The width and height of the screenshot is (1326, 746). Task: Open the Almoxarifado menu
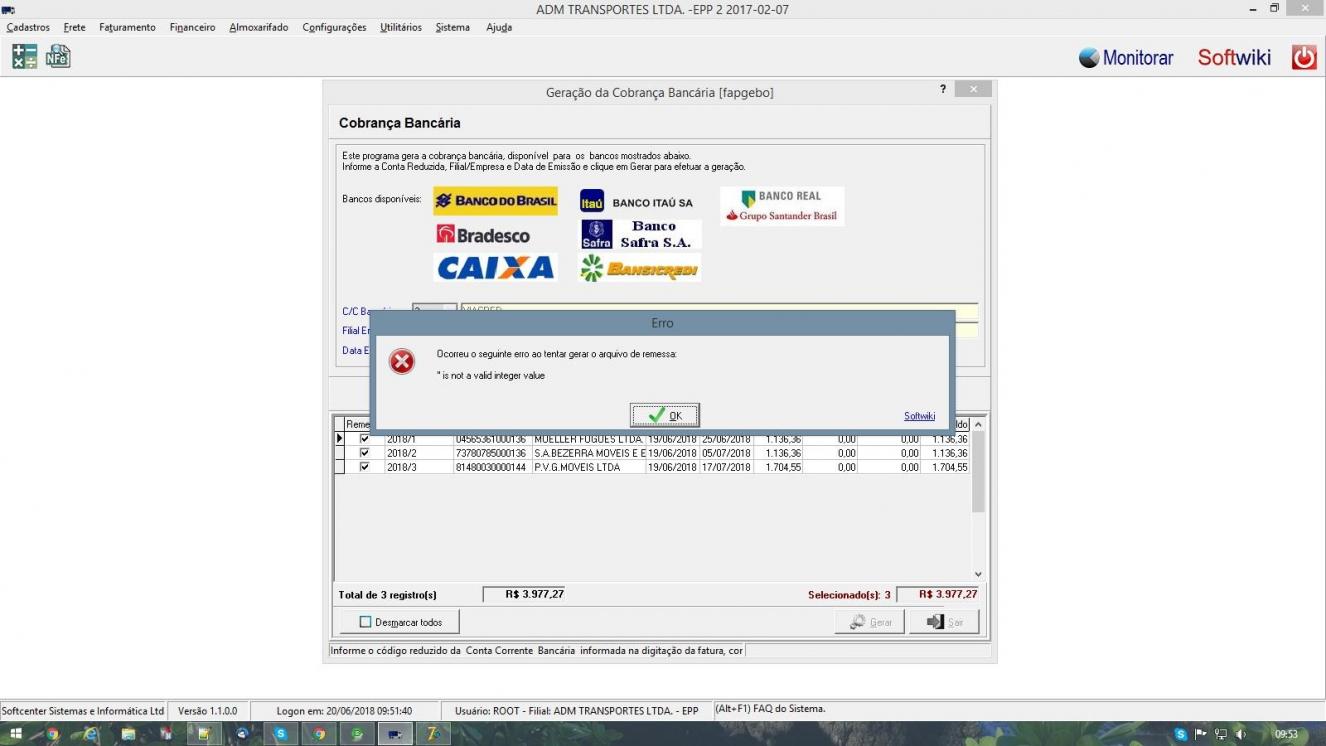click(x=259, y=28)
